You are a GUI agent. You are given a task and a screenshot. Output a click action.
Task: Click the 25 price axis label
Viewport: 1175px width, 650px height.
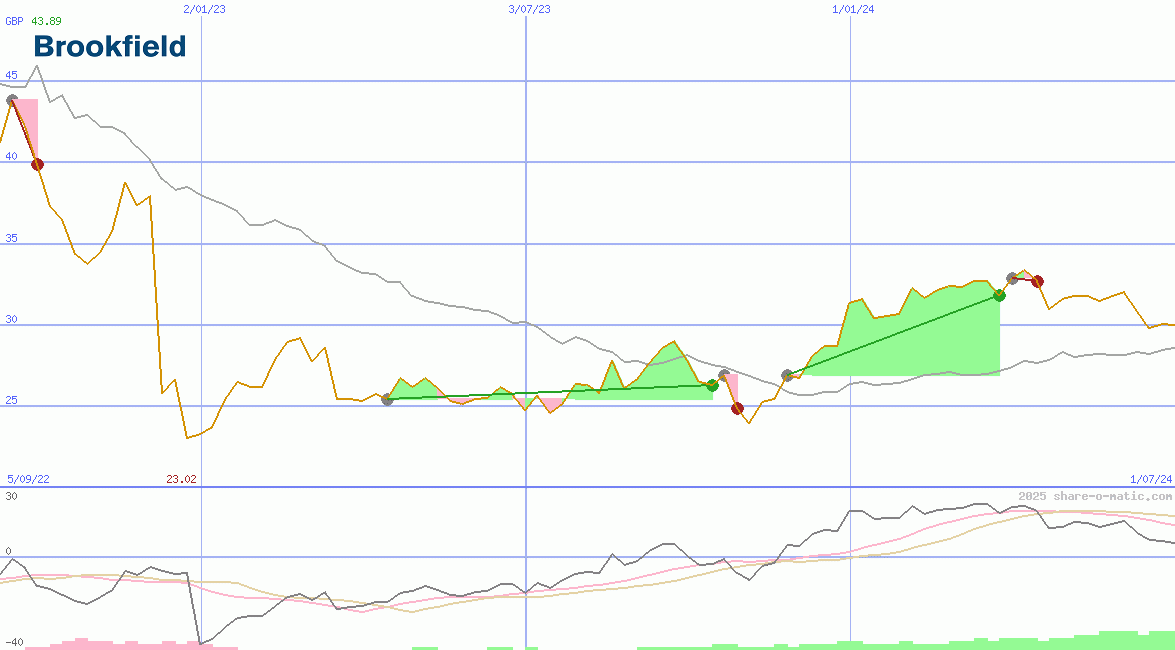point(11,400)
